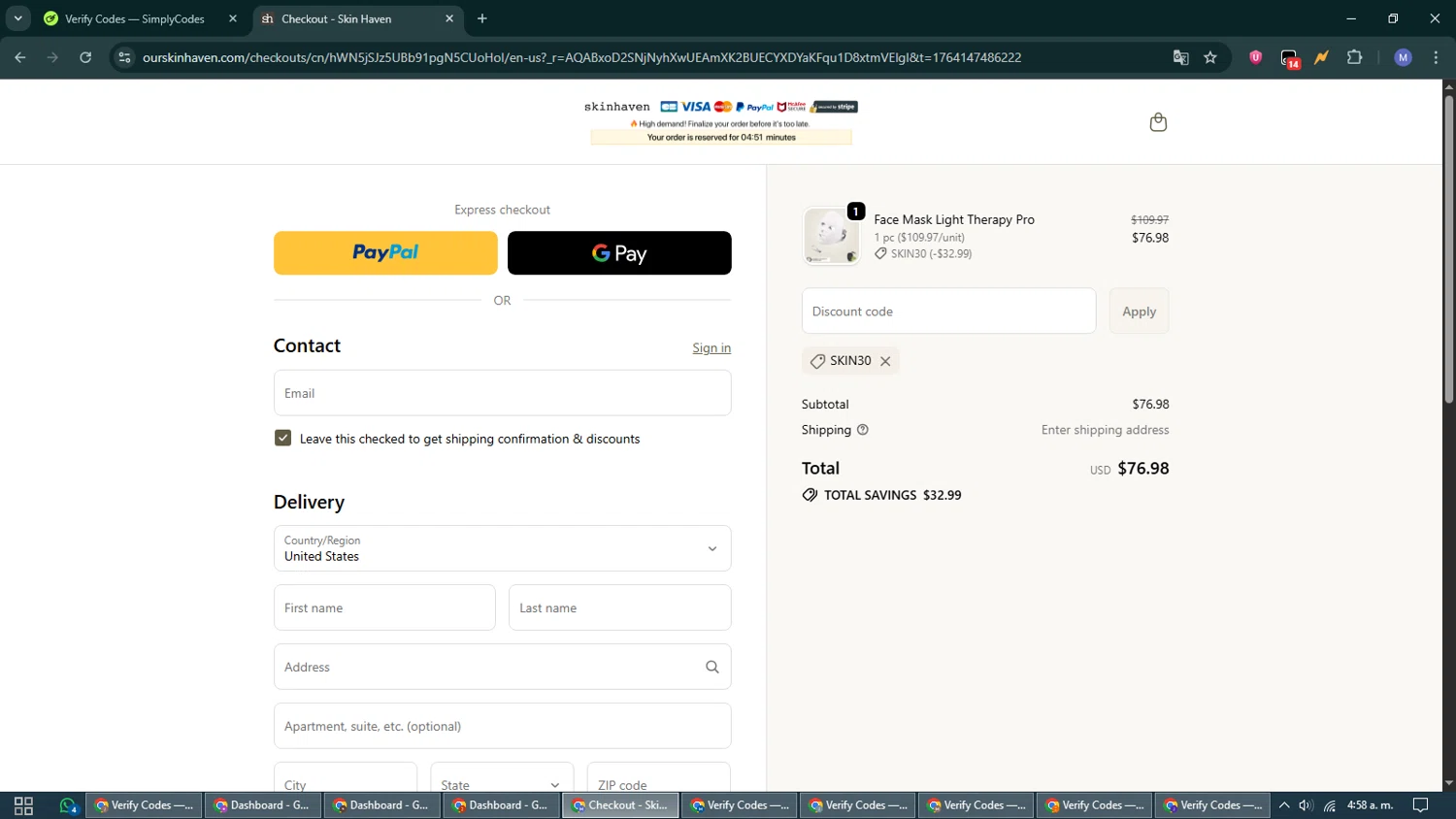Click the Apartment, suite, etc. field

(x=503, y=726)
